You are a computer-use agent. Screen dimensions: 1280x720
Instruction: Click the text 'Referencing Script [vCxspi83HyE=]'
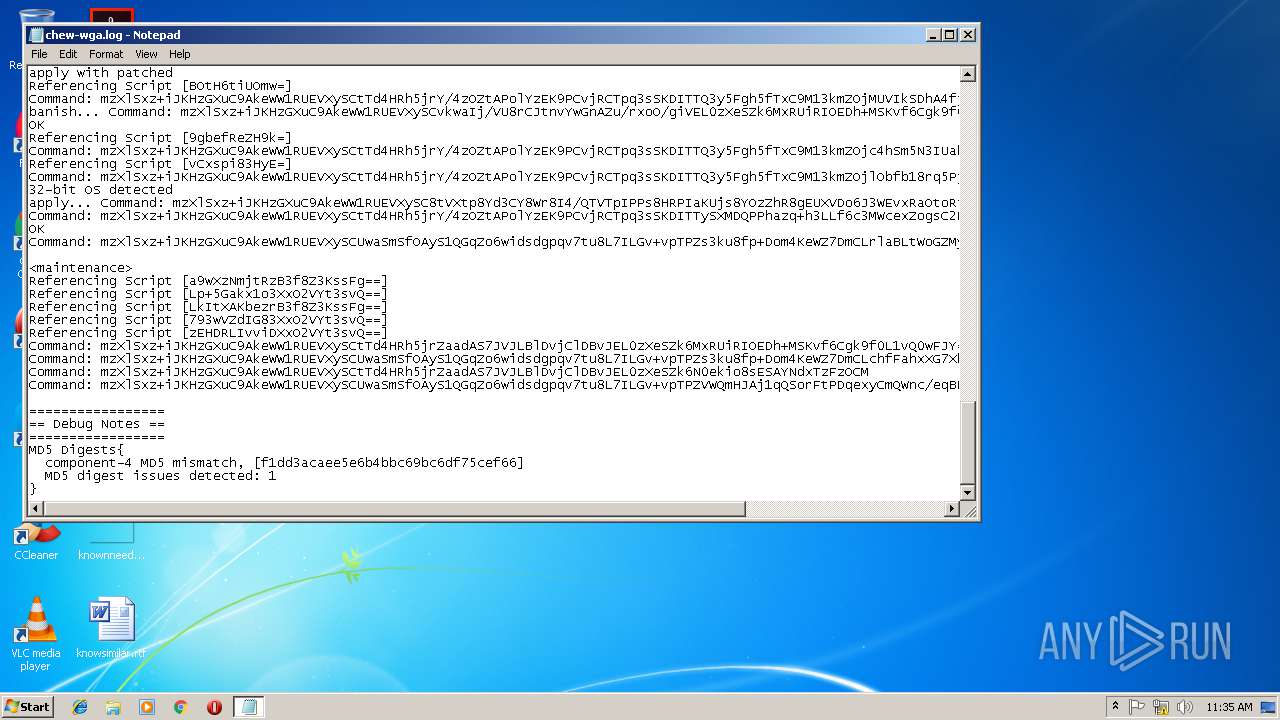point(161,164)
